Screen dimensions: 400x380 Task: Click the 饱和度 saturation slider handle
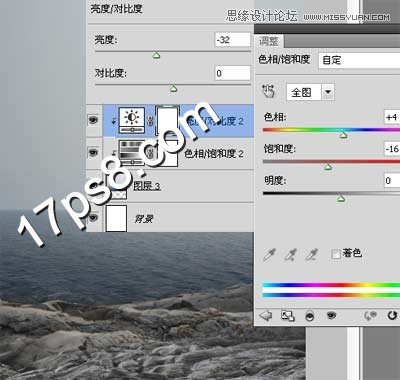pos(328,166)
